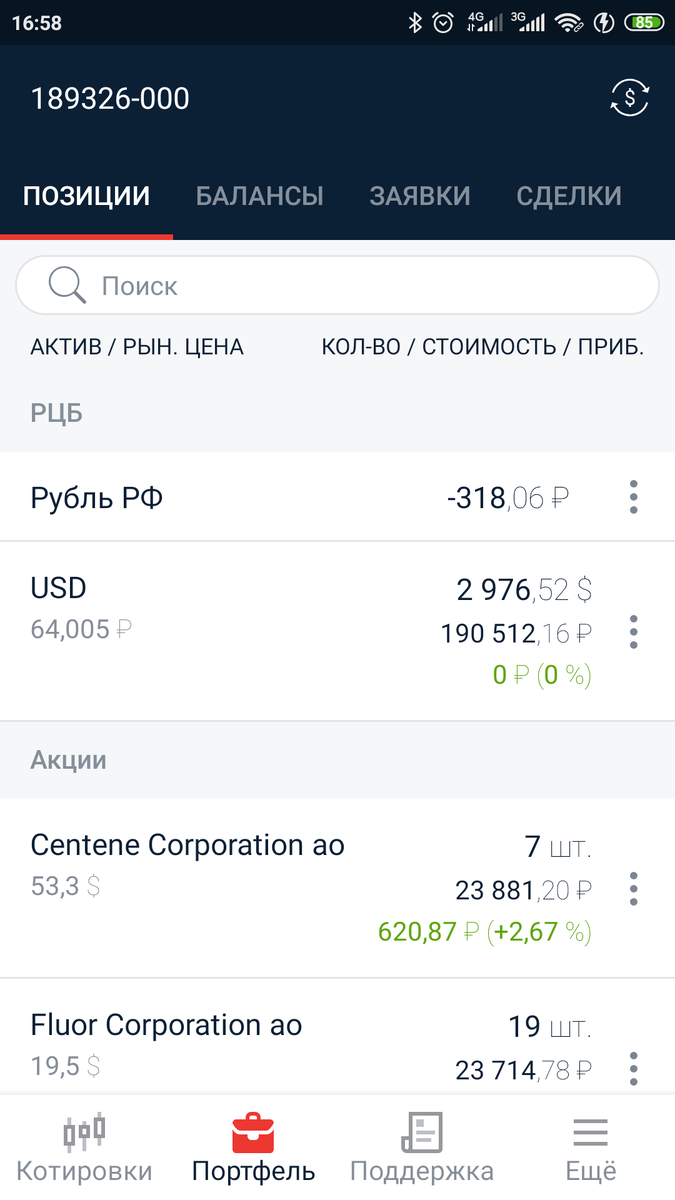
Task: Open account selector by tapping 189326-000
Action: (110, 98)
